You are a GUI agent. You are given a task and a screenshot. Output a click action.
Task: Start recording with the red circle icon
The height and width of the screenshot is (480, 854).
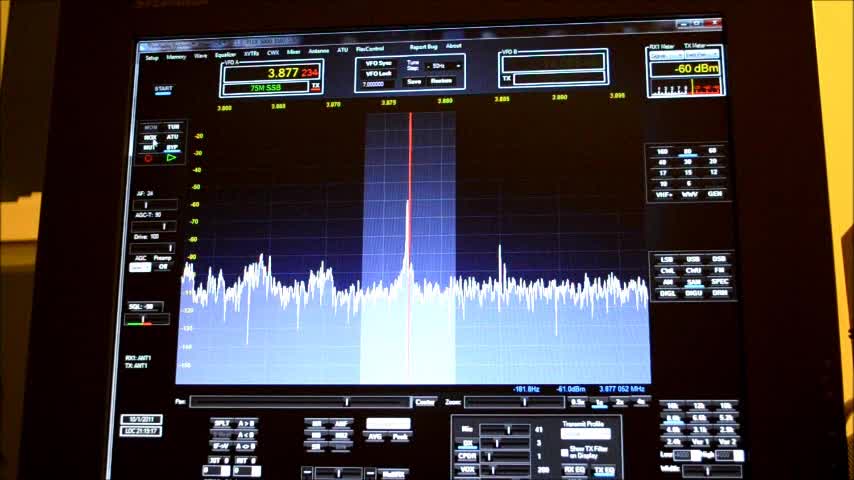[x=148, y=158]
